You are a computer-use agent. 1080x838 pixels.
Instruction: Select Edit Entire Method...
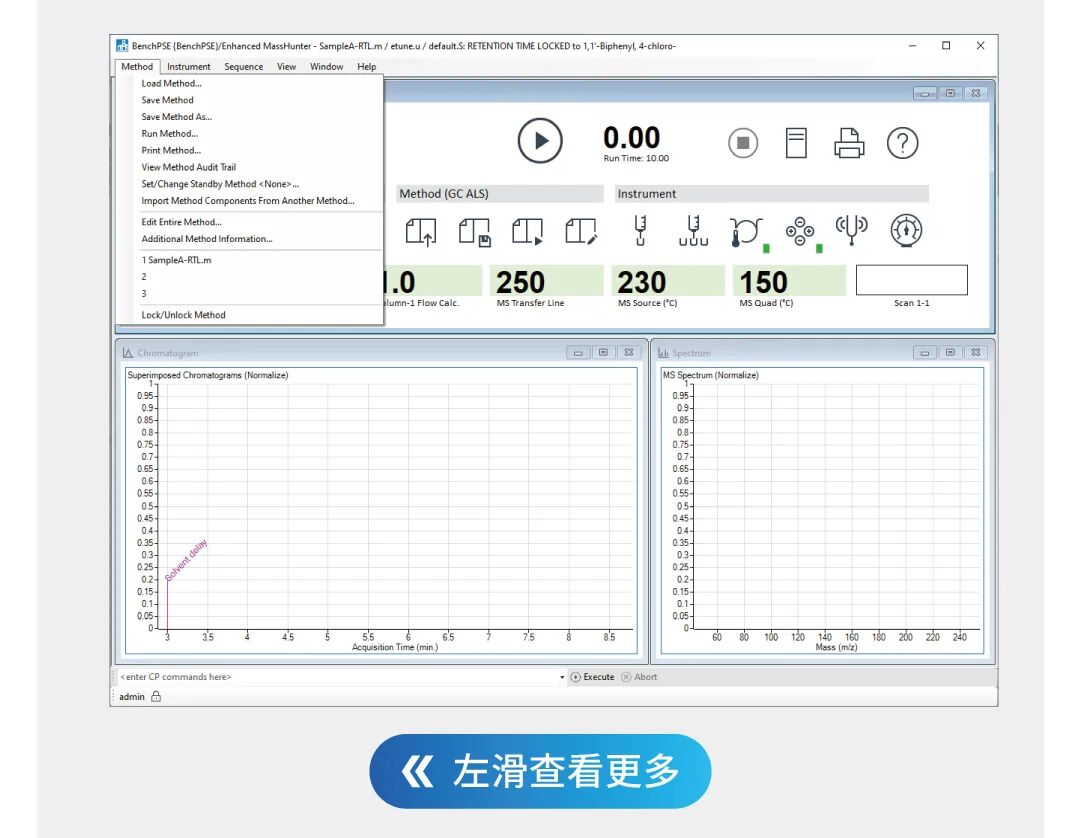point(181,222)
